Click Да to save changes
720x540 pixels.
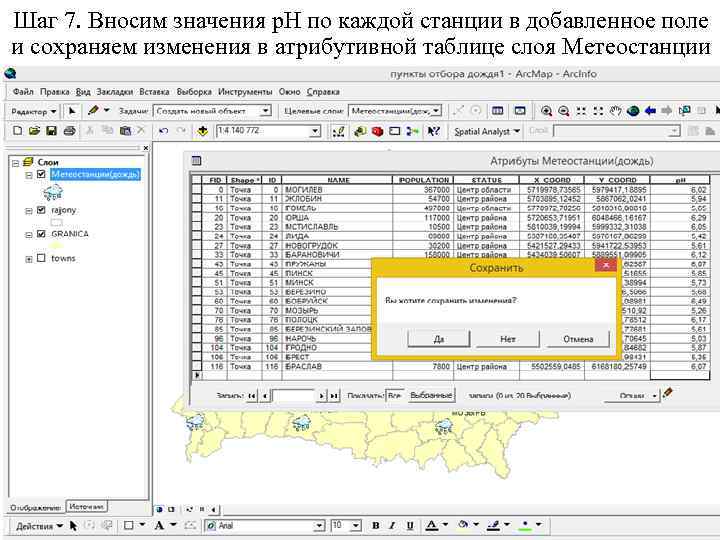tap(439, 339)
